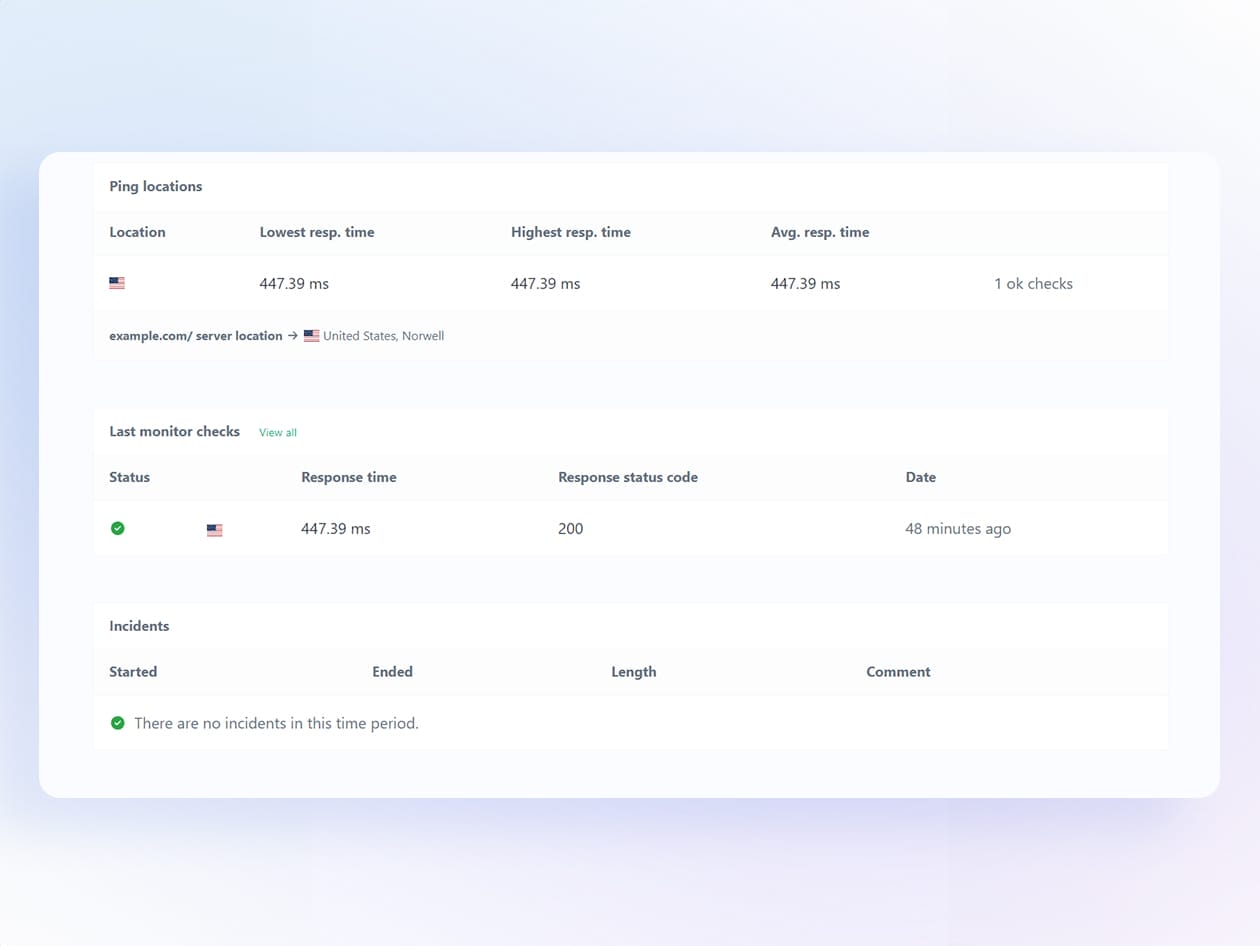Click the Date column header
Screen dimensions: 1260x946
(x=921, y=477)
